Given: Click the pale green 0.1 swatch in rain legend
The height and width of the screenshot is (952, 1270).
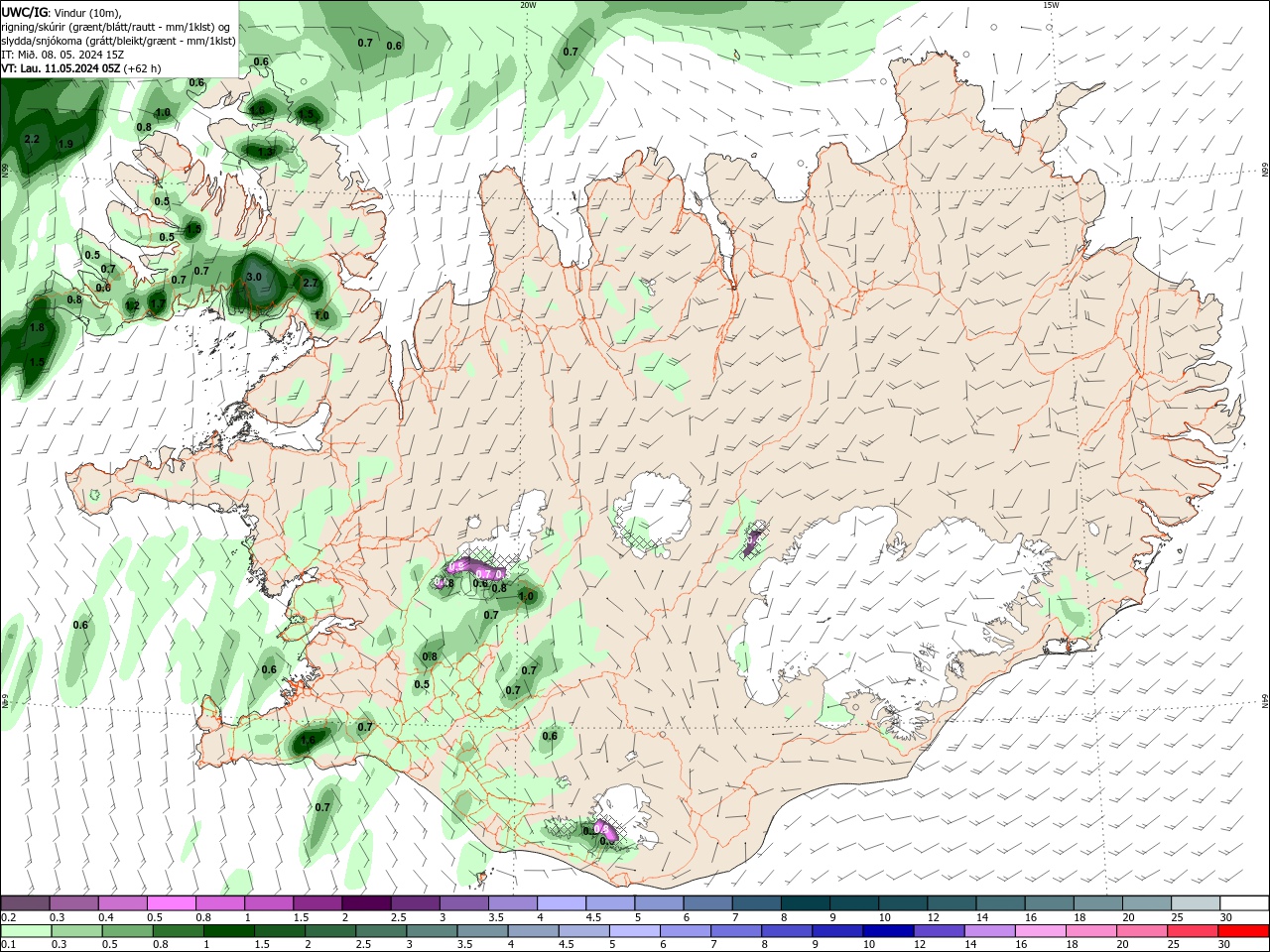Looking at the screenshot, I should (26, 931).
